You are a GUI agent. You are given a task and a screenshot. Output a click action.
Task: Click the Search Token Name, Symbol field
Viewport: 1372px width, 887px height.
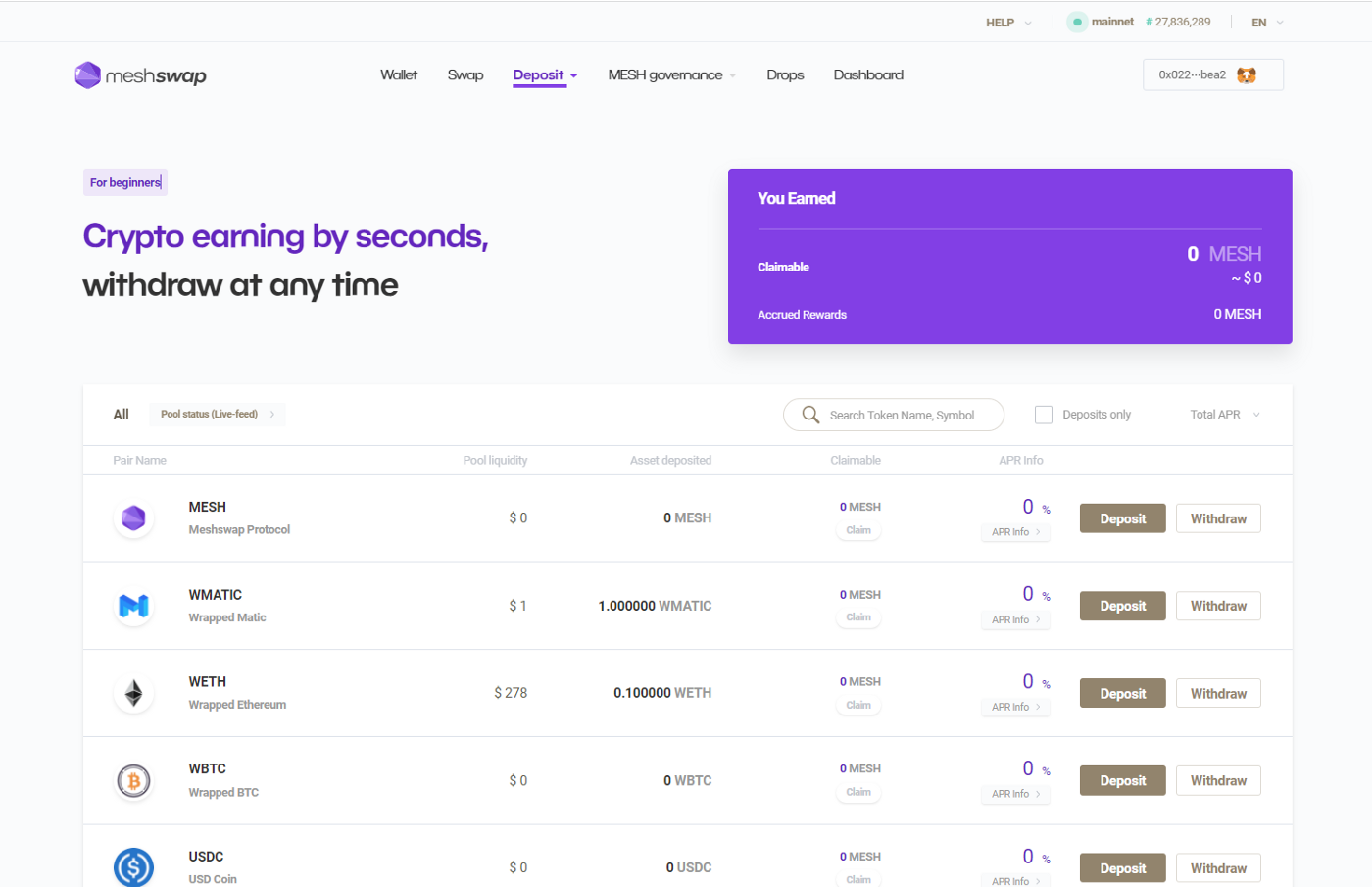pyautogui.click(x=894, y=415)
